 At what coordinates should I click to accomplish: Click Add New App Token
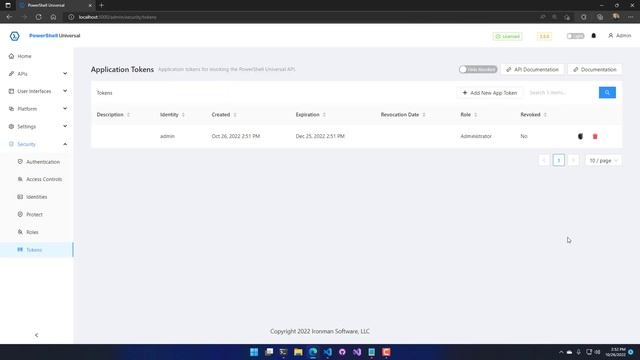pos(489,93)
